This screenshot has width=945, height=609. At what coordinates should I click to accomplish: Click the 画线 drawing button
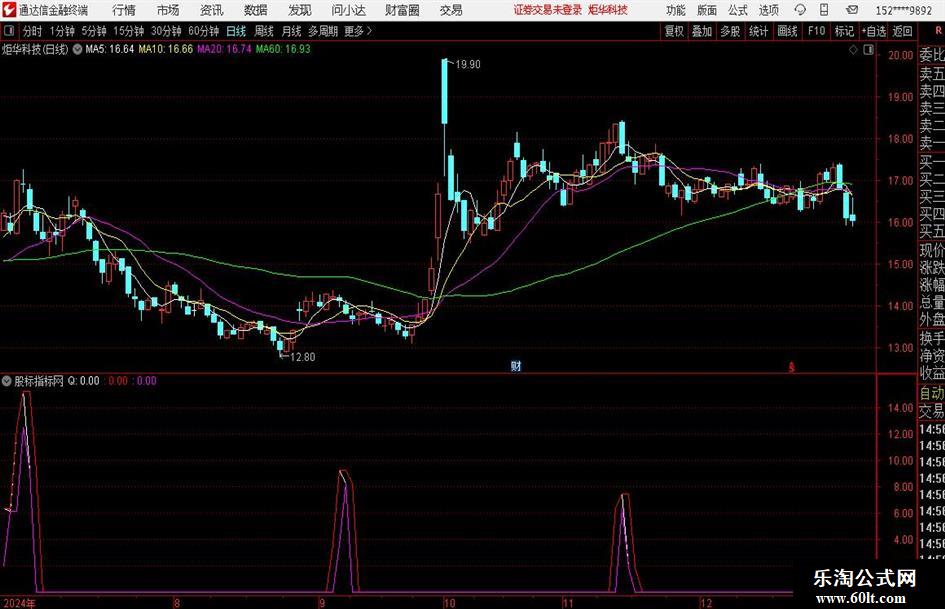pos(787,31)
